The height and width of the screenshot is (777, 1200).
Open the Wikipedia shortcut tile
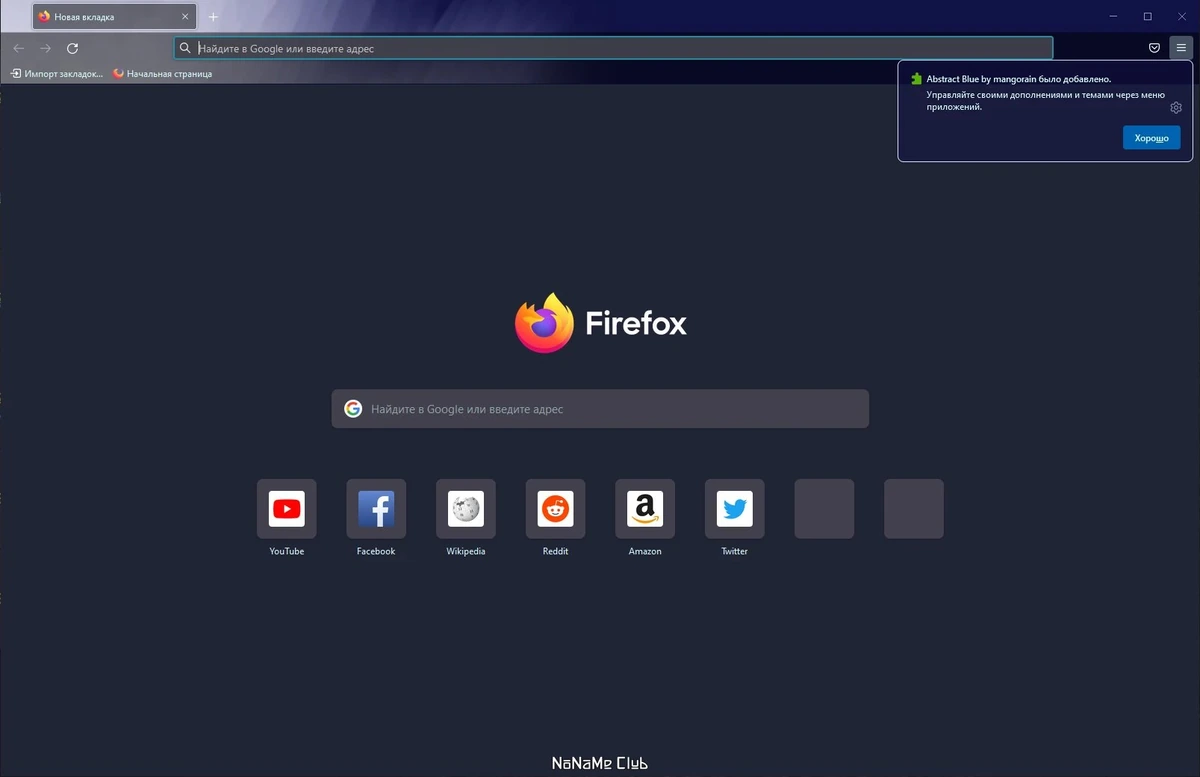(466, 509)
